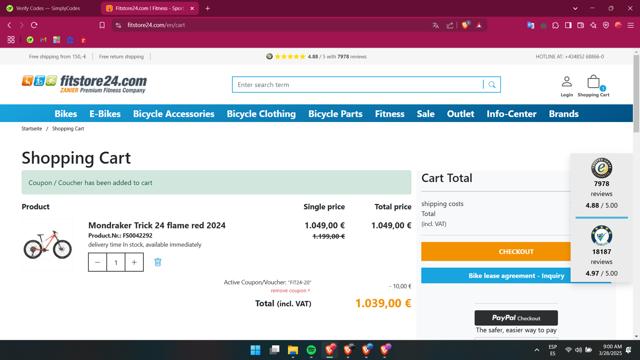Open Bicycle Parts menu

click(x=335, y=114)
